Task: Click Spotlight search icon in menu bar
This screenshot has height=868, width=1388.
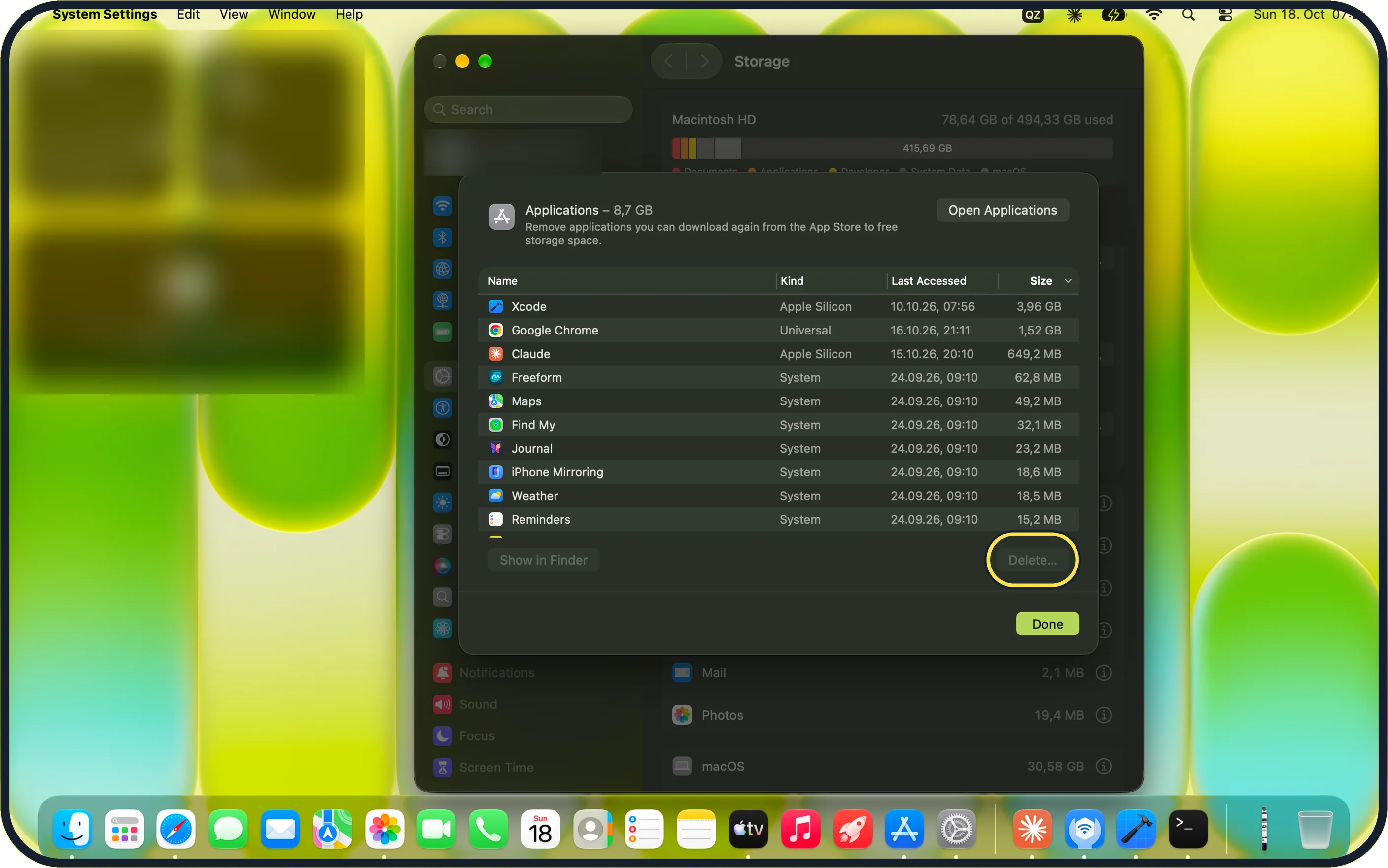Action: click(1189, 15)
